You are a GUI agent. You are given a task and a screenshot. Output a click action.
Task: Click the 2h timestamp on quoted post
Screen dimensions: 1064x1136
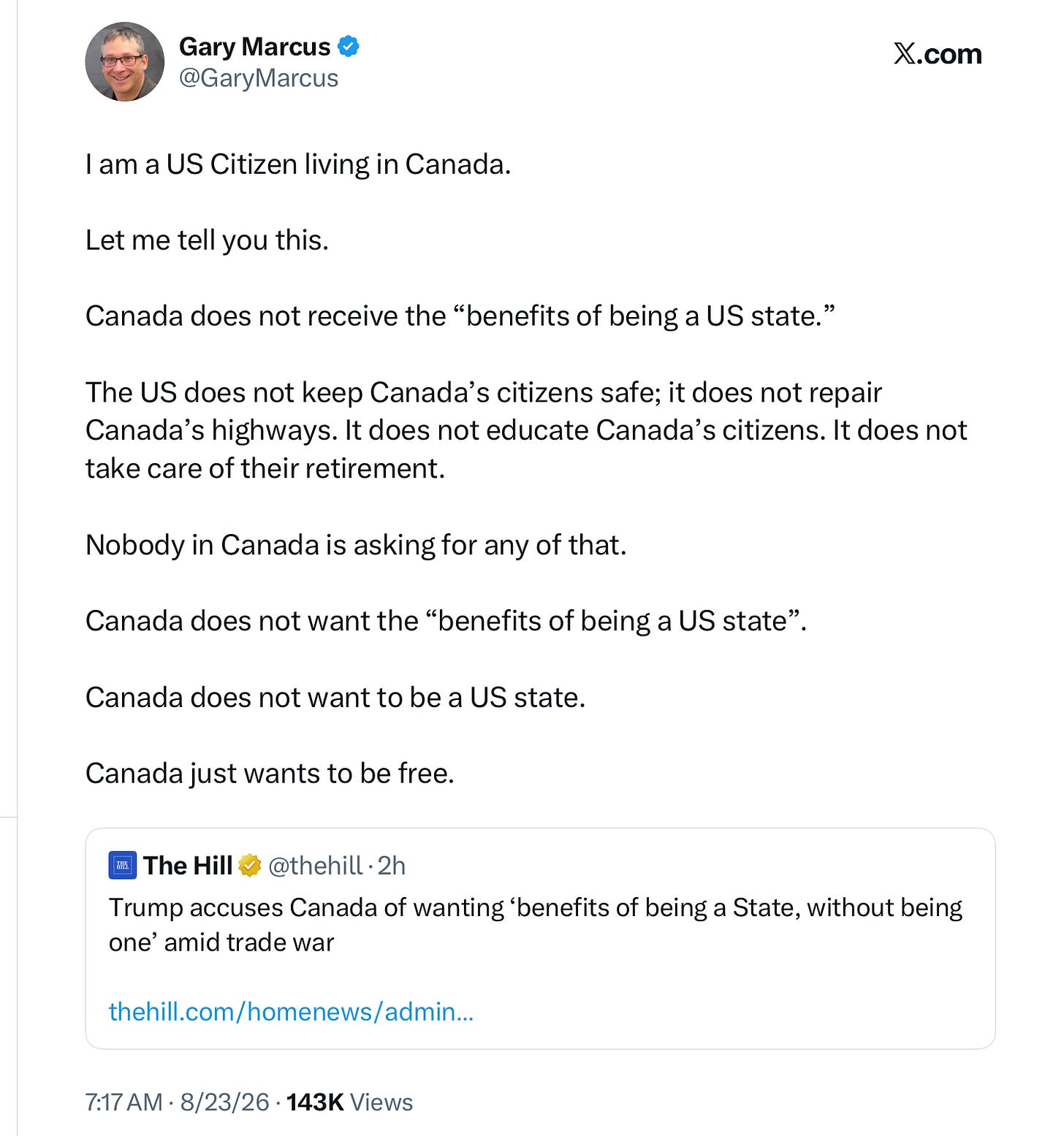coord(392,866)
